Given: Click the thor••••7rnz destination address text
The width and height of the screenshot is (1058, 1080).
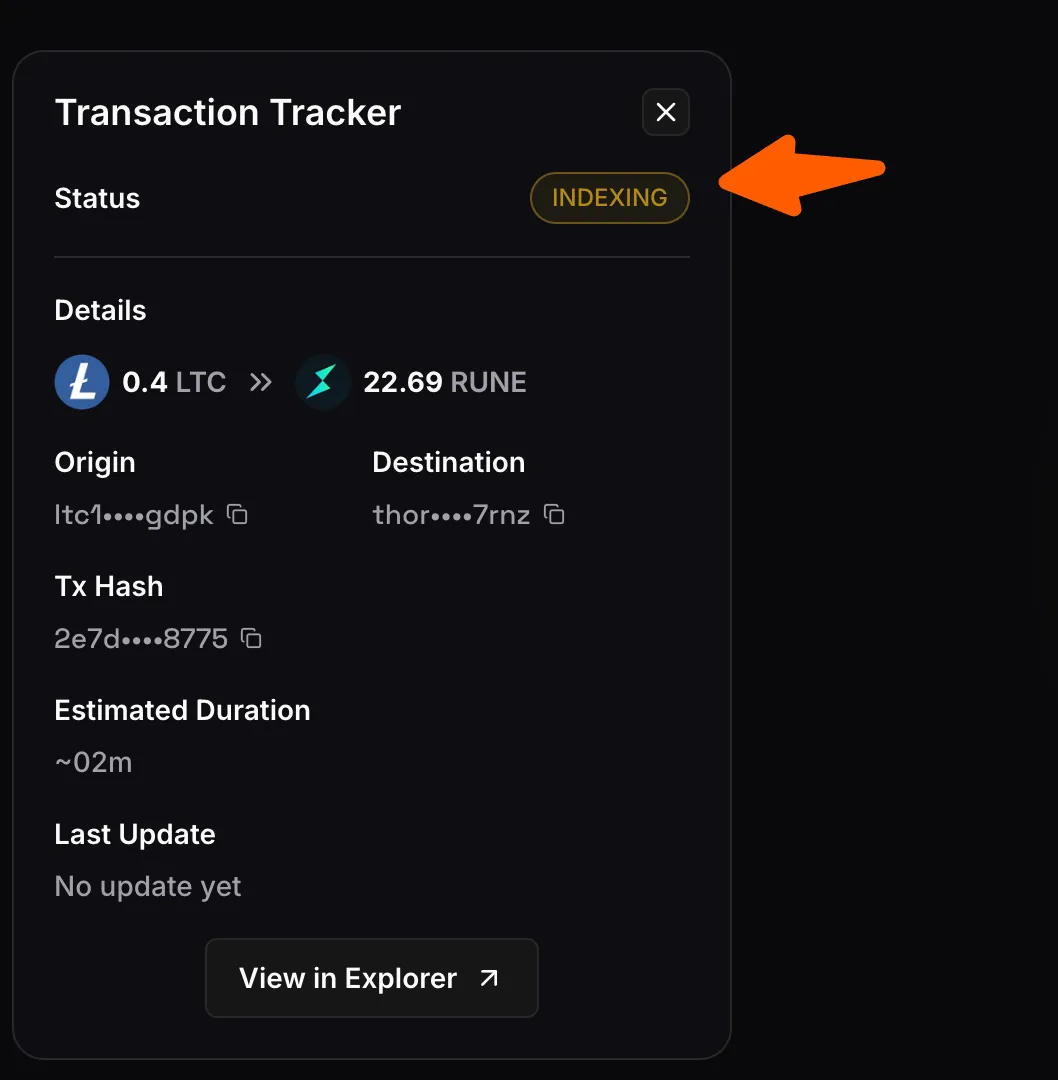Looking at the screenshot, I should point(451,515).
